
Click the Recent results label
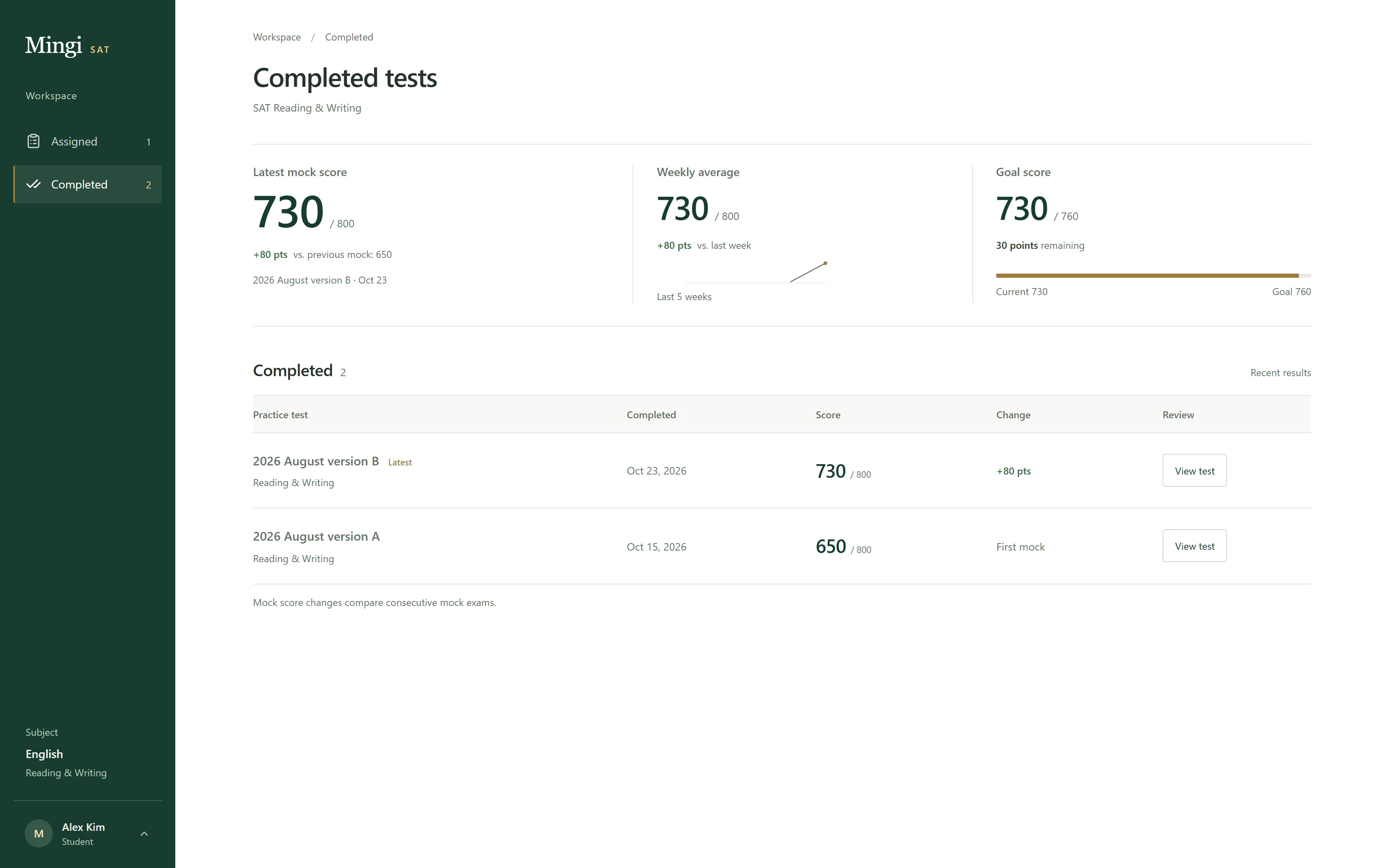click(x=1281, y=373)
